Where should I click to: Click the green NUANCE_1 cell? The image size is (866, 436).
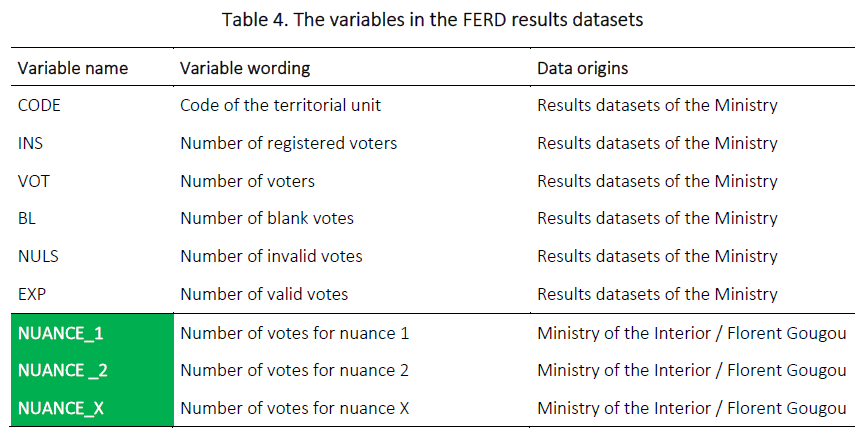pos(62,333)
